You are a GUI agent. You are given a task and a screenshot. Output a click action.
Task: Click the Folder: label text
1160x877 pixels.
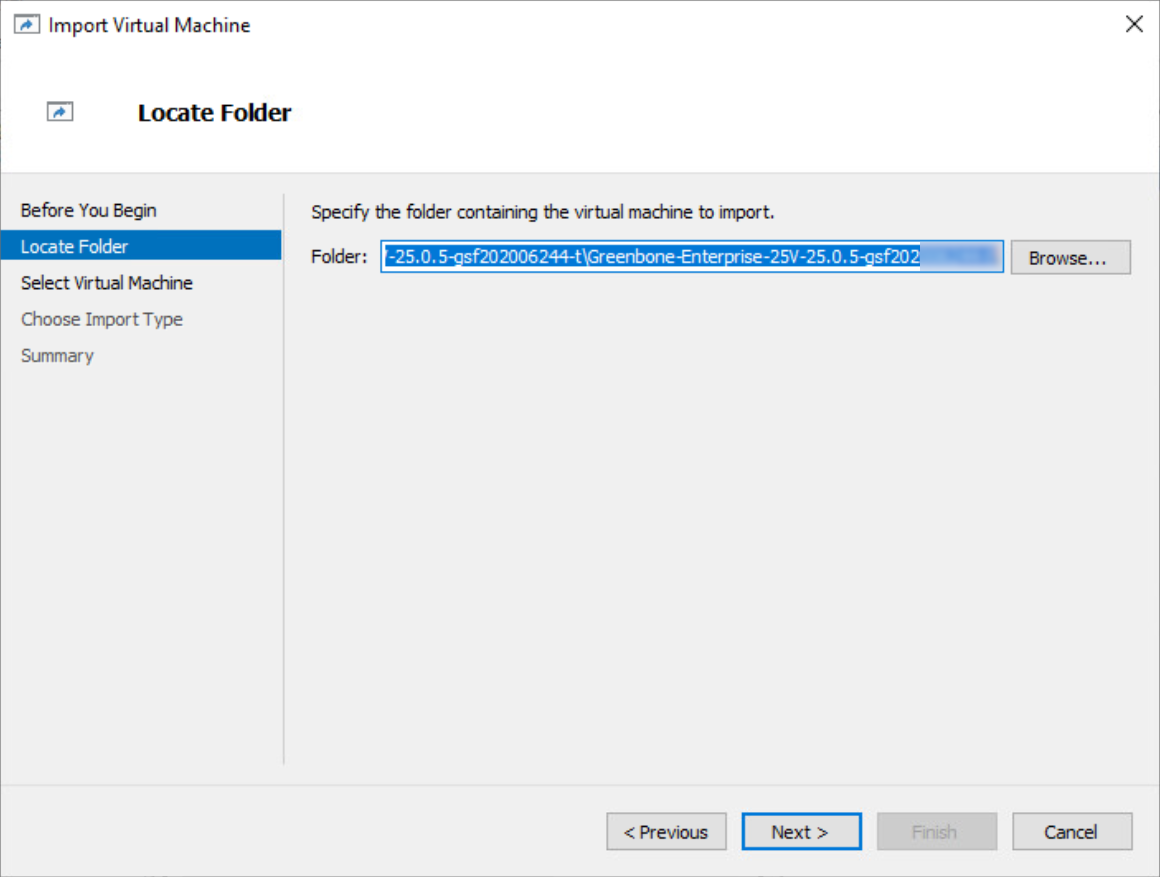tap(339, 257)
